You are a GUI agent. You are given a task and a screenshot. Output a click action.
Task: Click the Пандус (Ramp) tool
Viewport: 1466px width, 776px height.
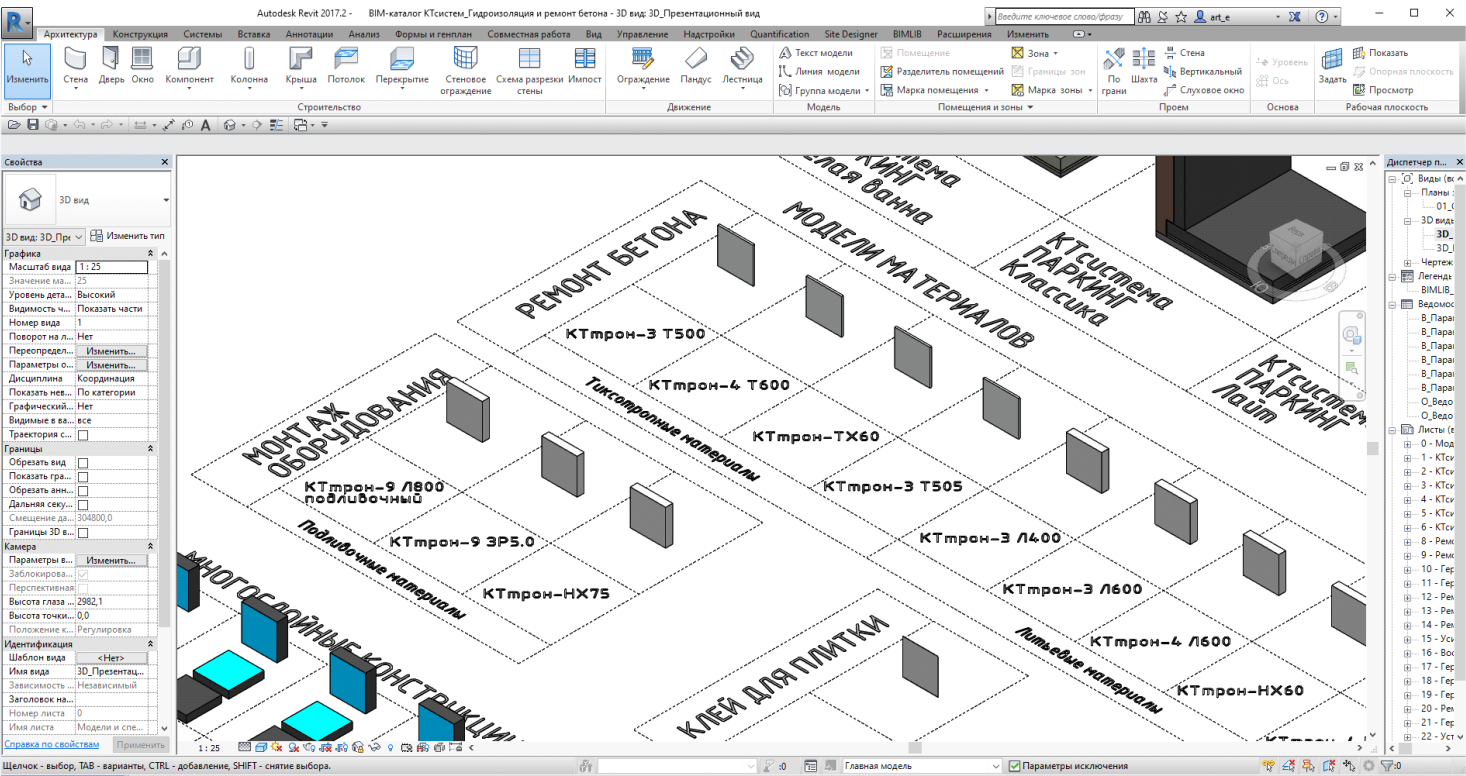[696, 66]
